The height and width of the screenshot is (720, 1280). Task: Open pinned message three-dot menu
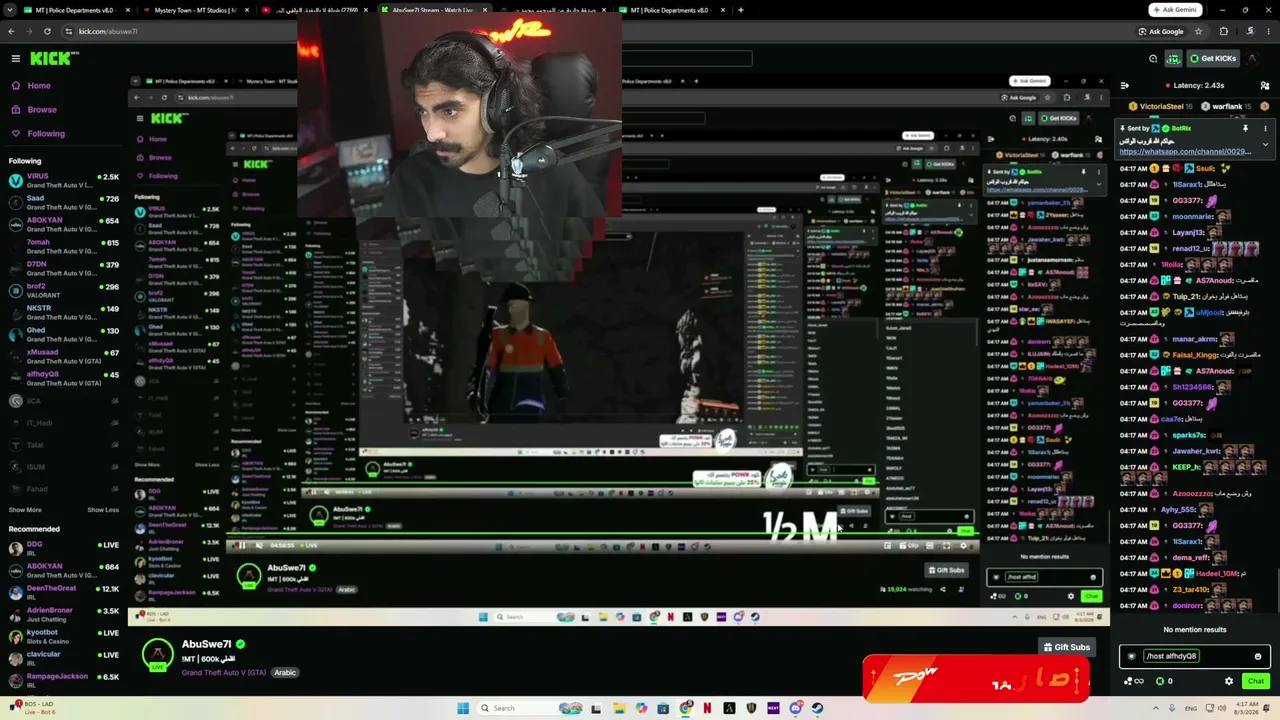(x=1265, y=129)
